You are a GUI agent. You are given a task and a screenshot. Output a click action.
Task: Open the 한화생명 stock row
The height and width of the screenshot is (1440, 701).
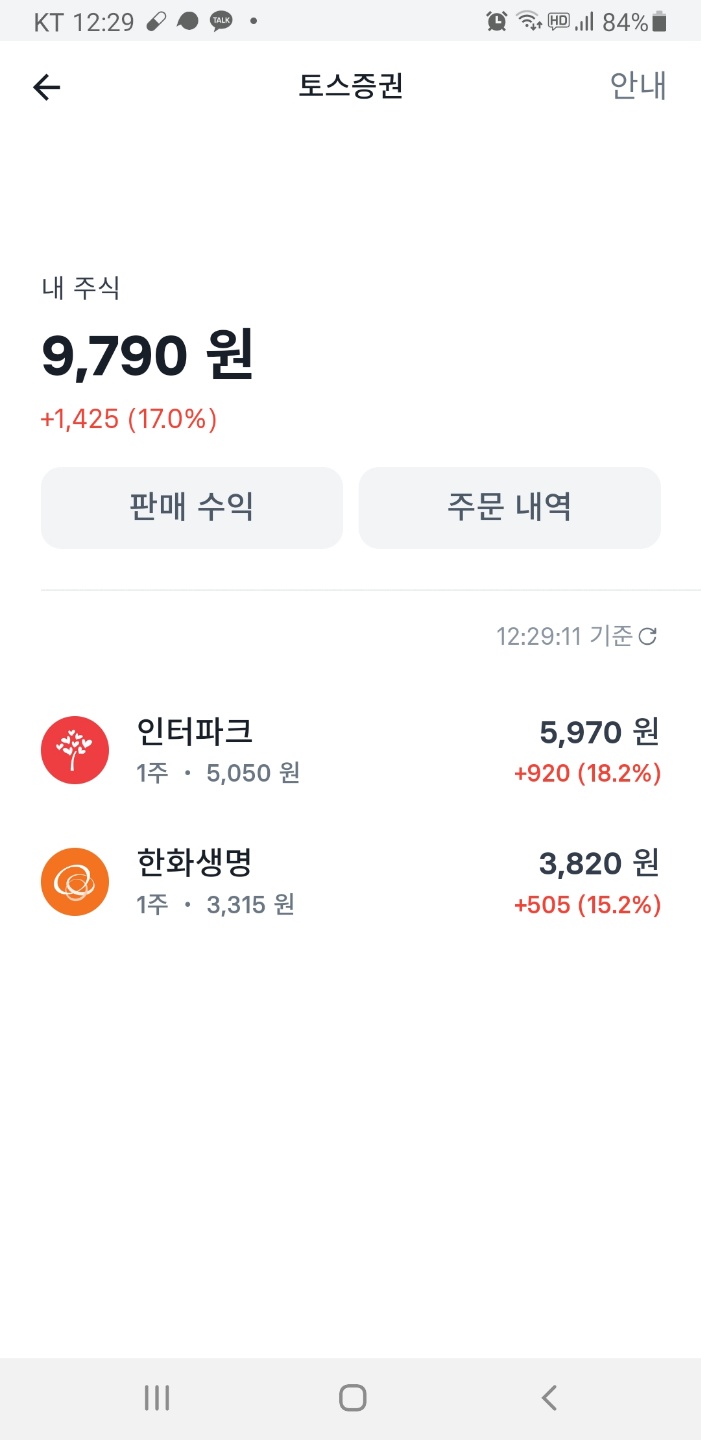click(x=350, y=881)
